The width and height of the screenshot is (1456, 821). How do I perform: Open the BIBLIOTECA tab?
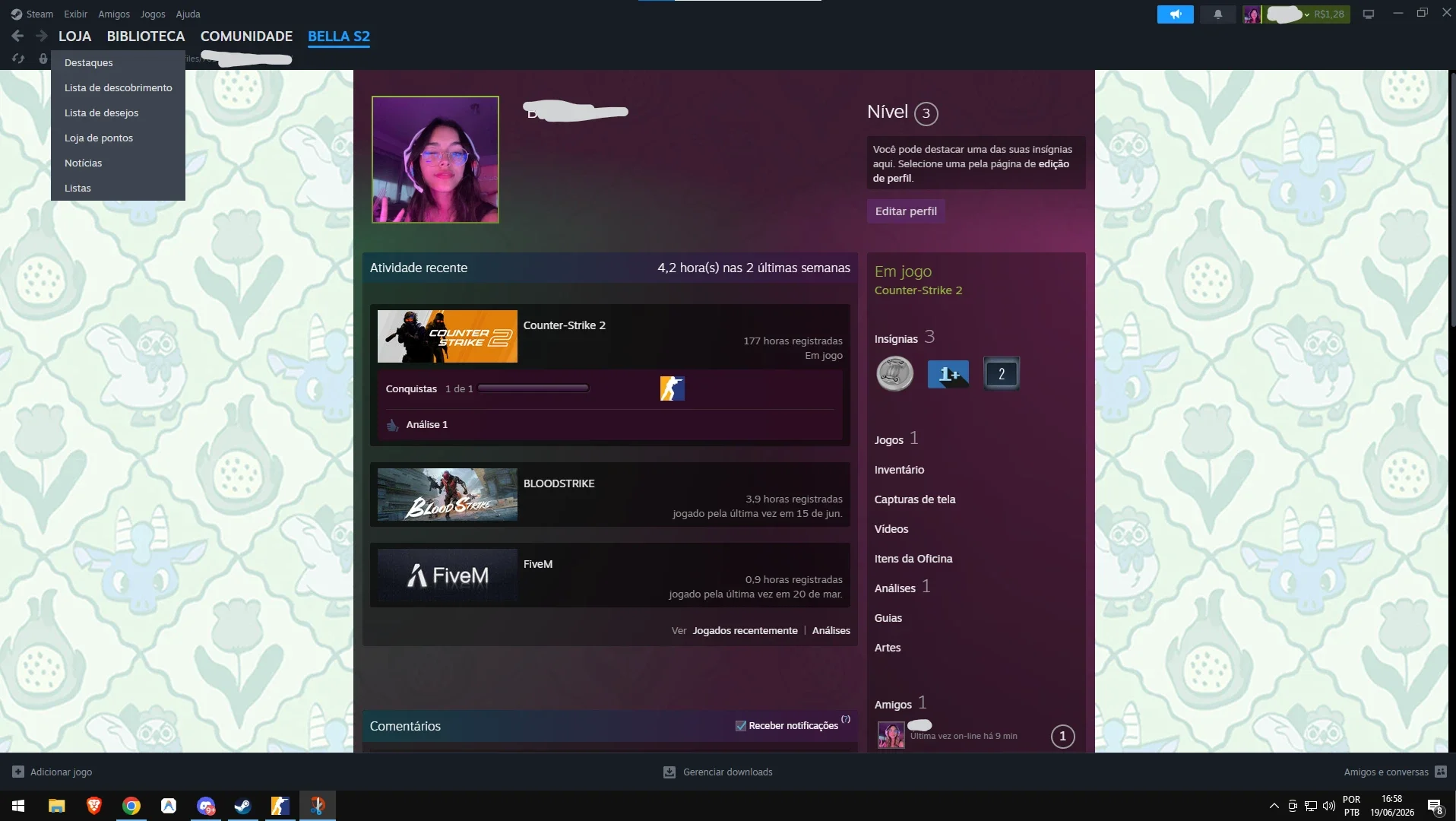[146, 36]
